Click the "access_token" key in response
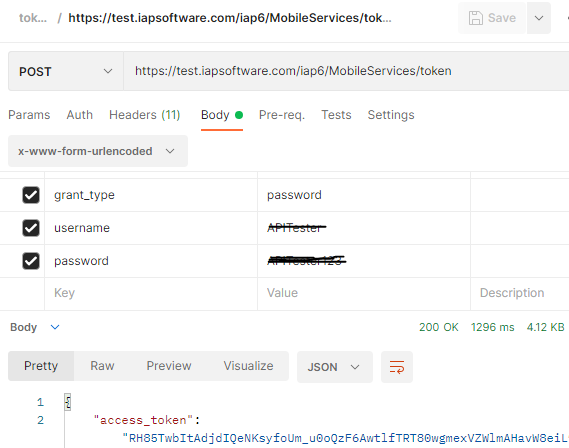This screenshot has width=569, height=448. 143,420
